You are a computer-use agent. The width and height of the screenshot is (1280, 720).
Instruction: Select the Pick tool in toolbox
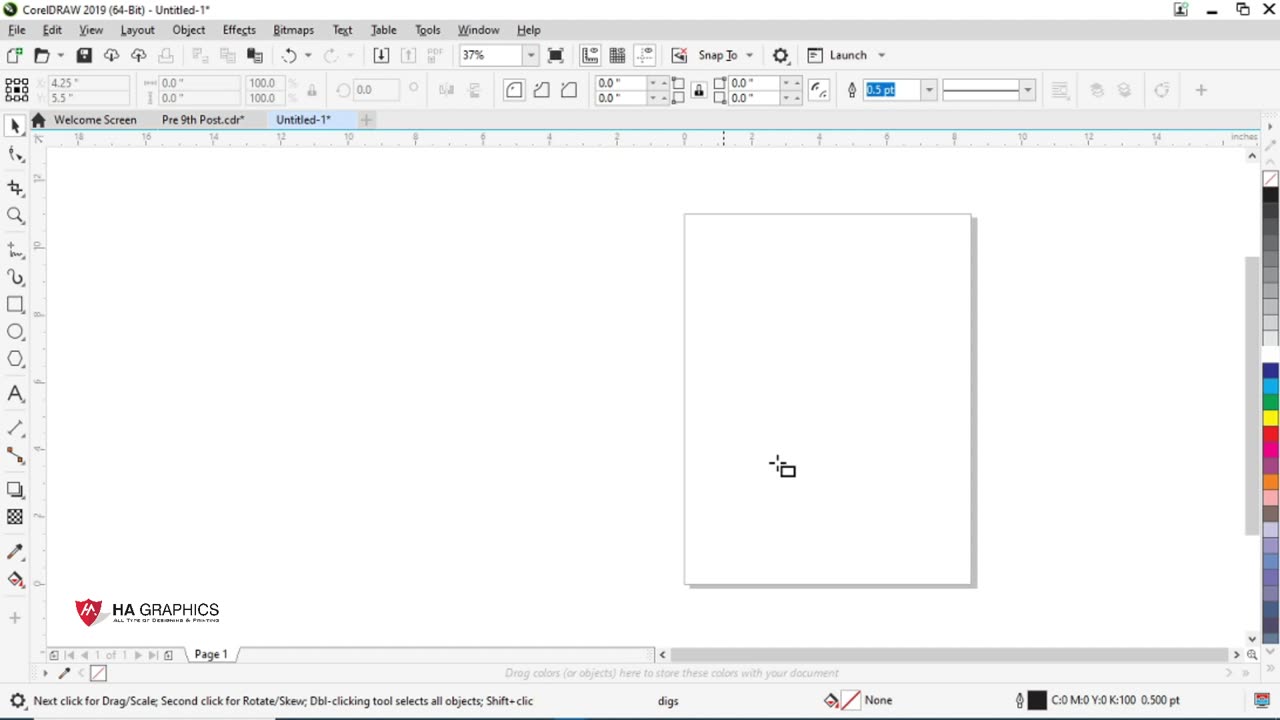coord(15,126)
